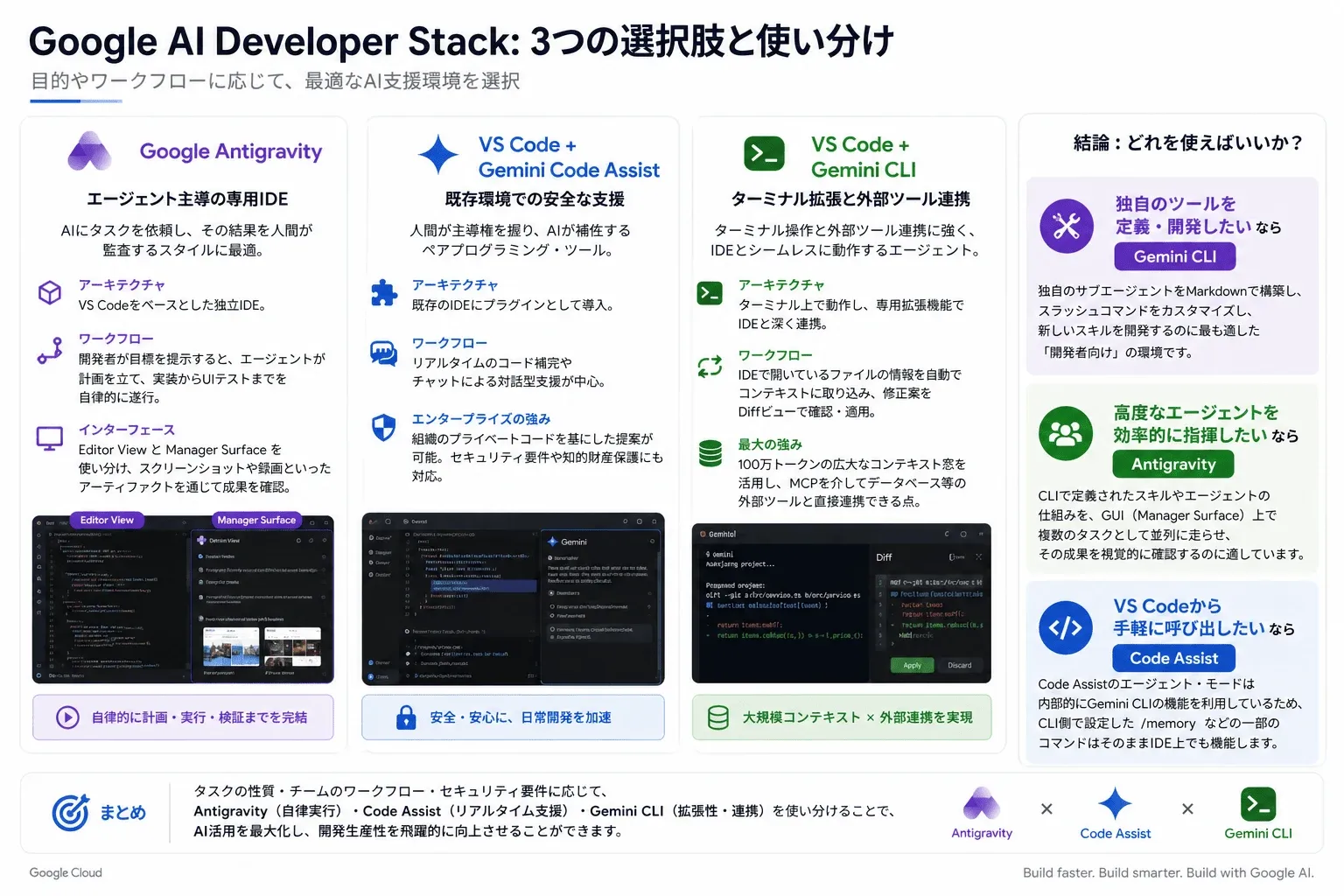Click the target icon beside まとめ
Viewport: 1344px width, 896px height.
71,813
